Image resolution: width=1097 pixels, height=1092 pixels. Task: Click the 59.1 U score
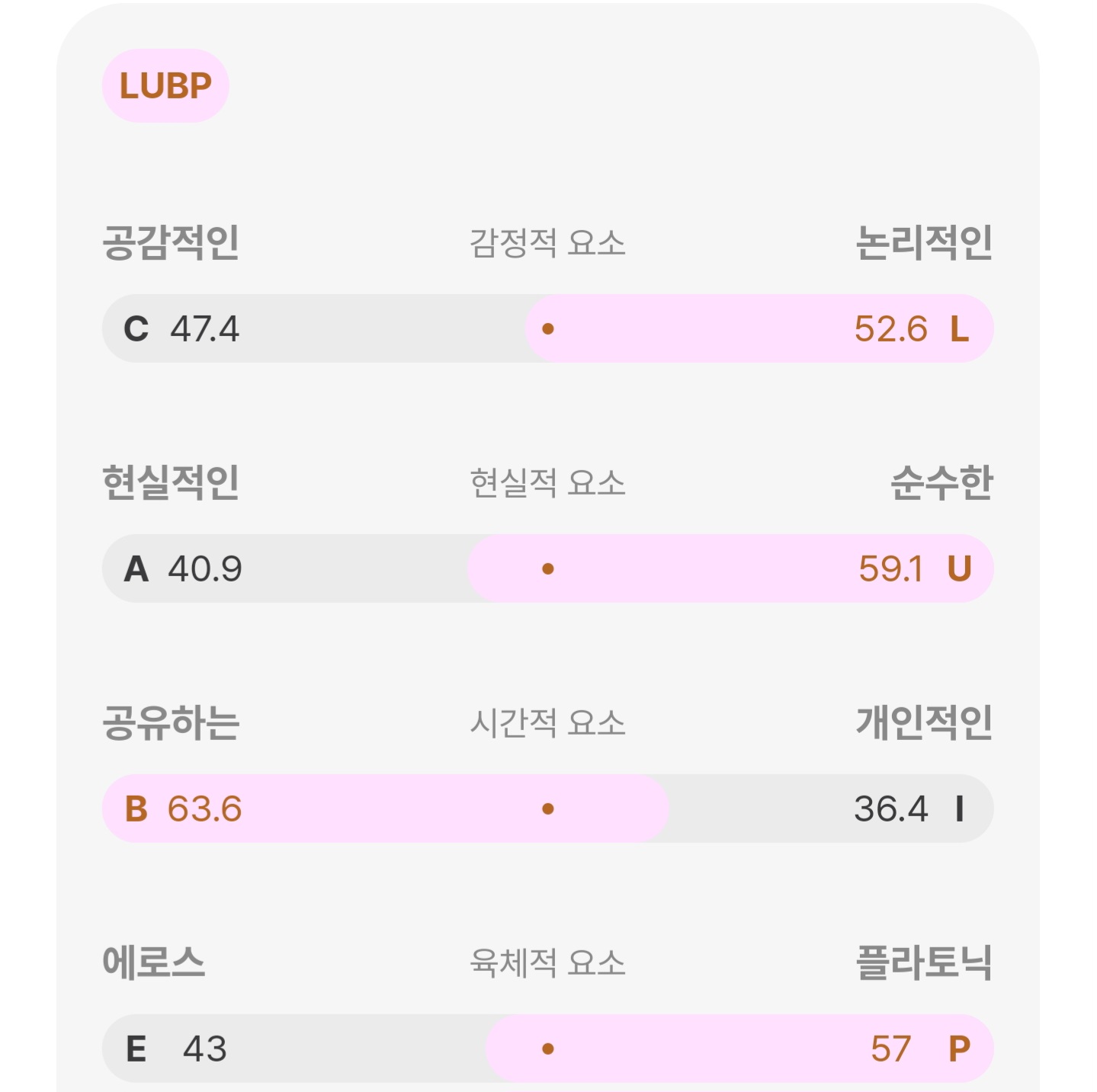pos(914,569)
